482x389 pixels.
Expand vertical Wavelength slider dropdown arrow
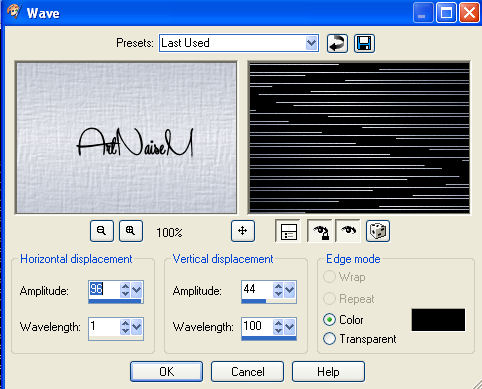click(289, 327)
